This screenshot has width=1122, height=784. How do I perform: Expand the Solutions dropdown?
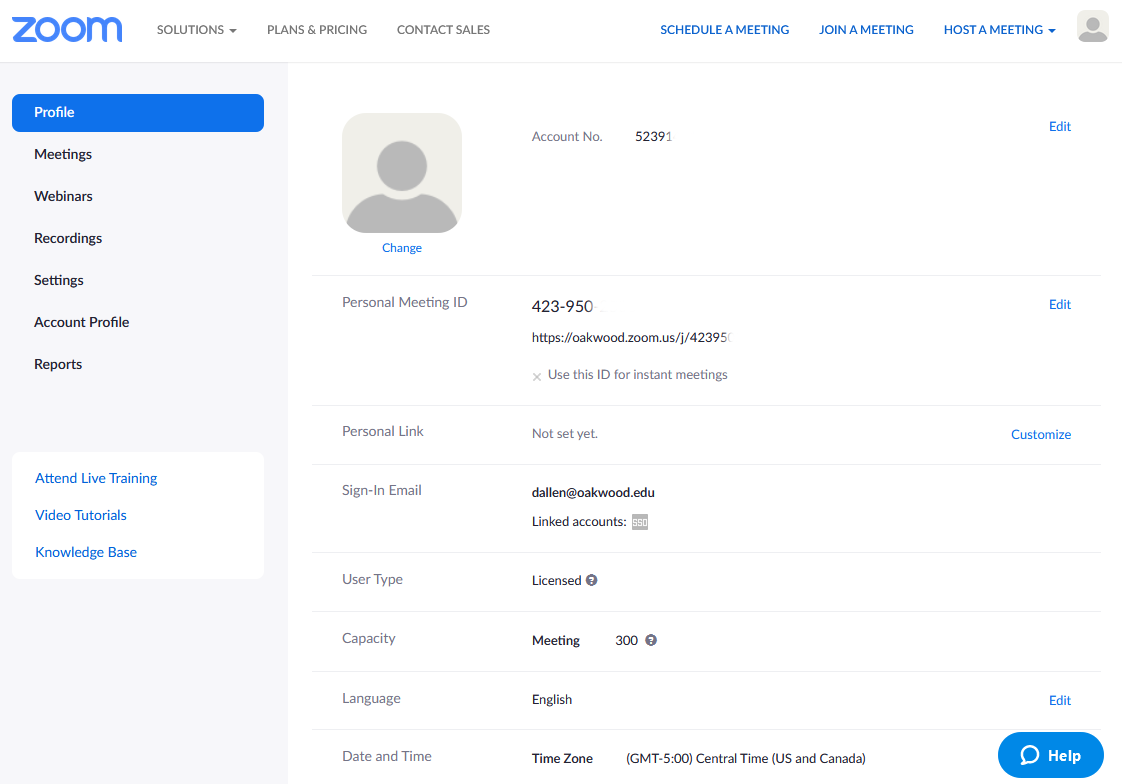(197, 30)
